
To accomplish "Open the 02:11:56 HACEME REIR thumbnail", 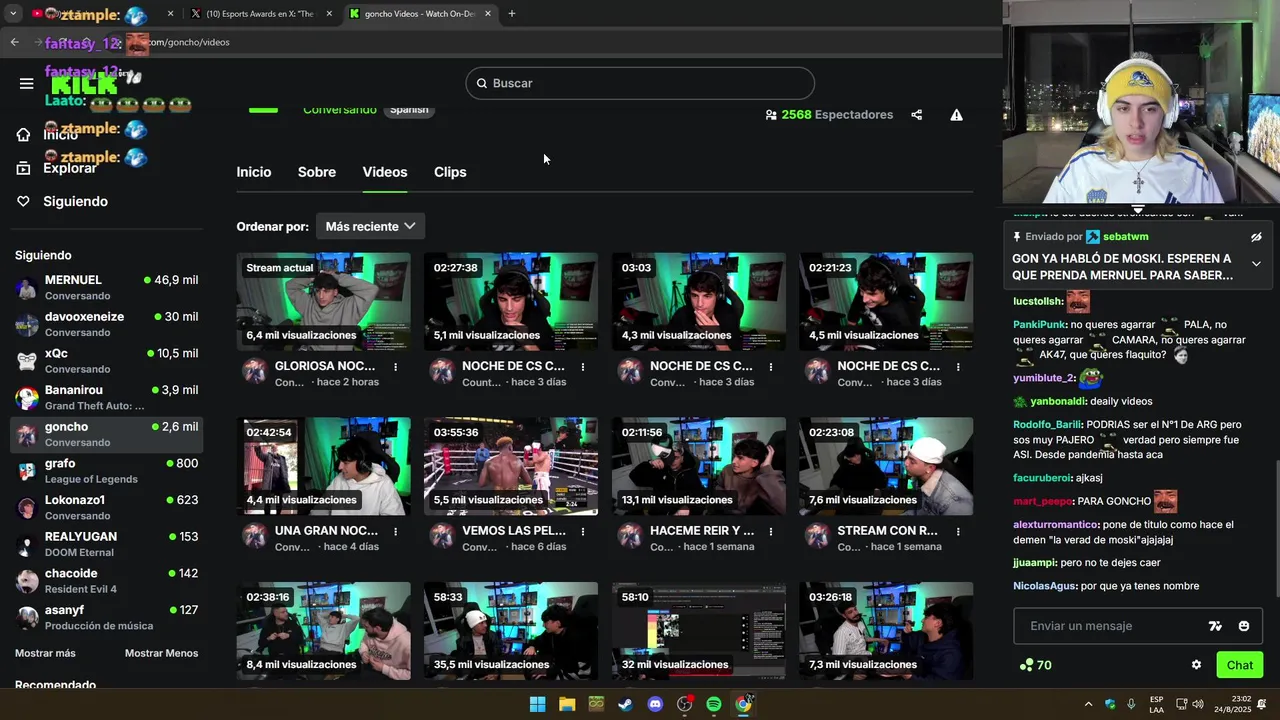I will [698, 466].
